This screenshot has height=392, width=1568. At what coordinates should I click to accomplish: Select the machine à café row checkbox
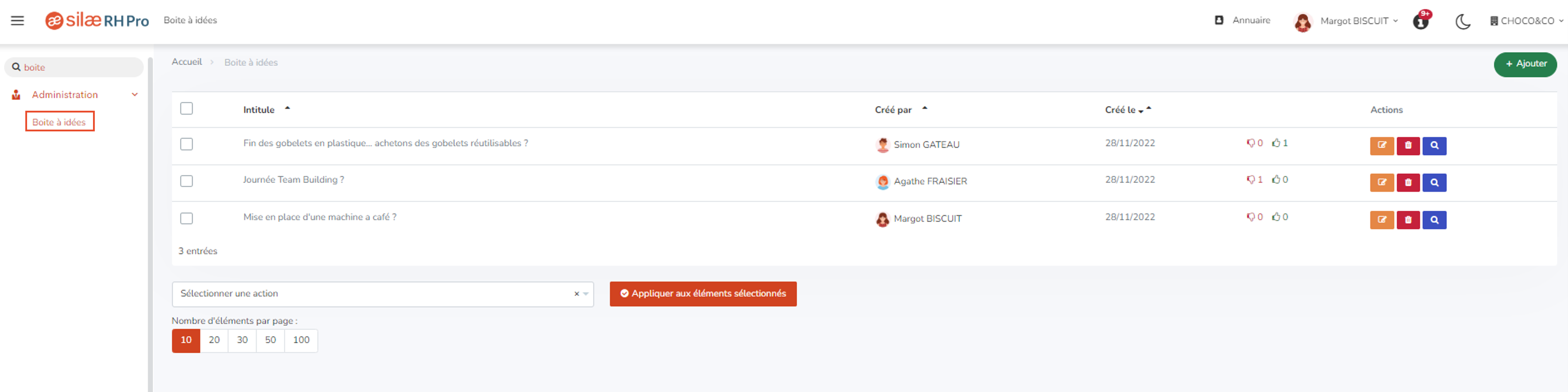pyautogui.click(x=186, y=218)
